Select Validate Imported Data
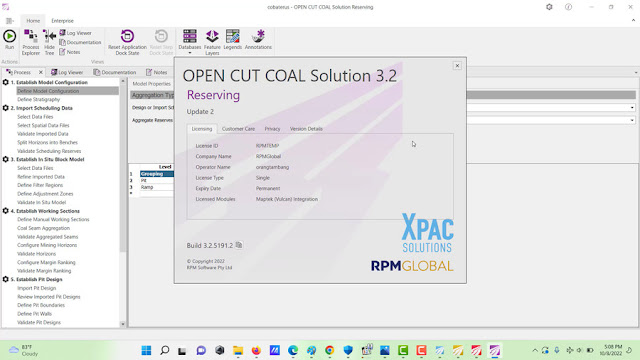This screenshot has height=360, width=640. 43,134
